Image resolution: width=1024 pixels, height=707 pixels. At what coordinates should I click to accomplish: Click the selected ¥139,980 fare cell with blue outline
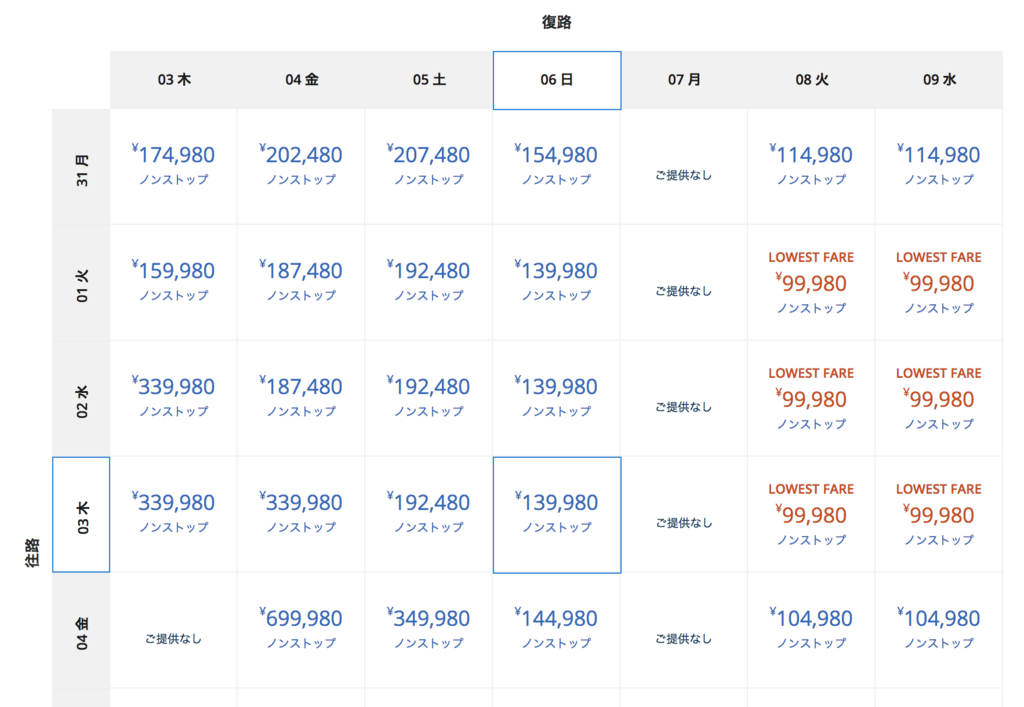point(557,515)
